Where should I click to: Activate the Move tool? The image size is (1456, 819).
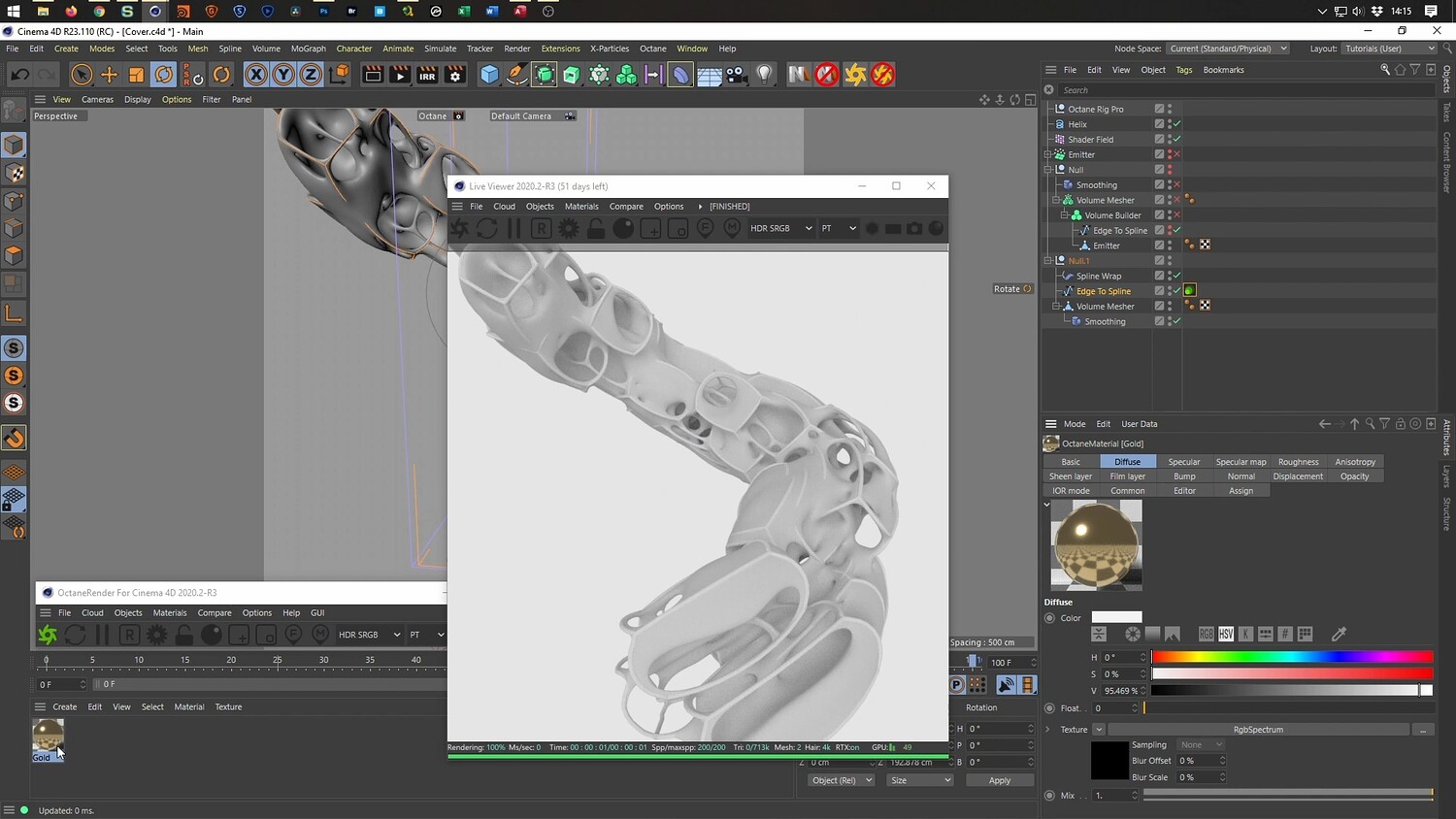109,75
